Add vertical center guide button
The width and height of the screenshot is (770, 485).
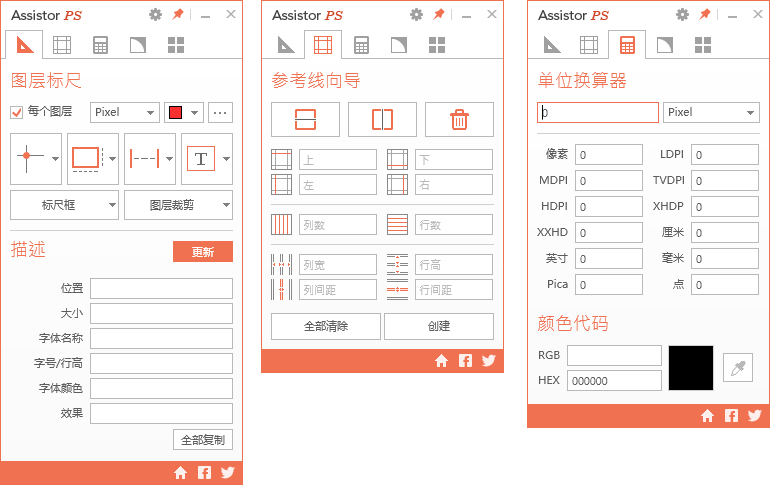[382, 119]
